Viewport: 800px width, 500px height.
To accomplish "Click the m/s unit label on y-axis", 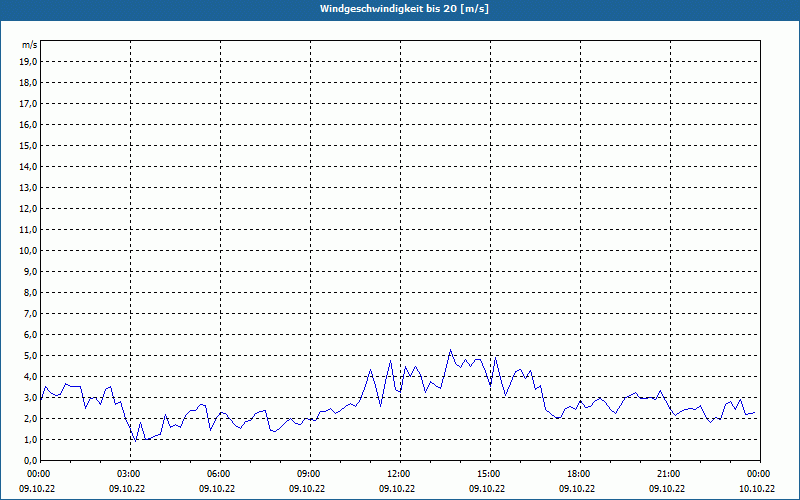I will pos(30,45).
